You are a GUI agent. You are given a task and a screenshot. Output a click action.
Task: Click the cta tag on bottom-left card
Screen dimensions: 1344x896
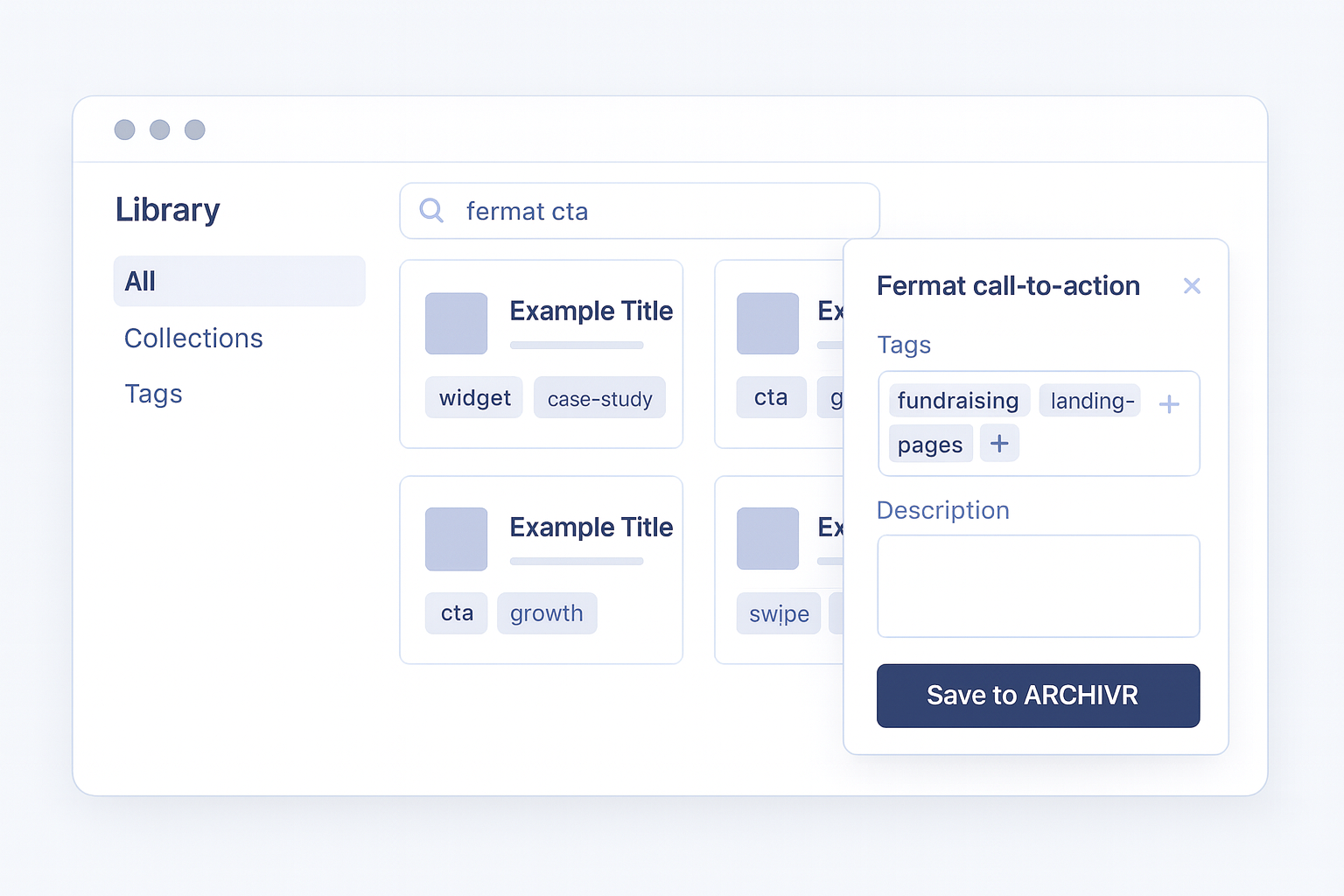pyautogui.click(x=457, y=613)
